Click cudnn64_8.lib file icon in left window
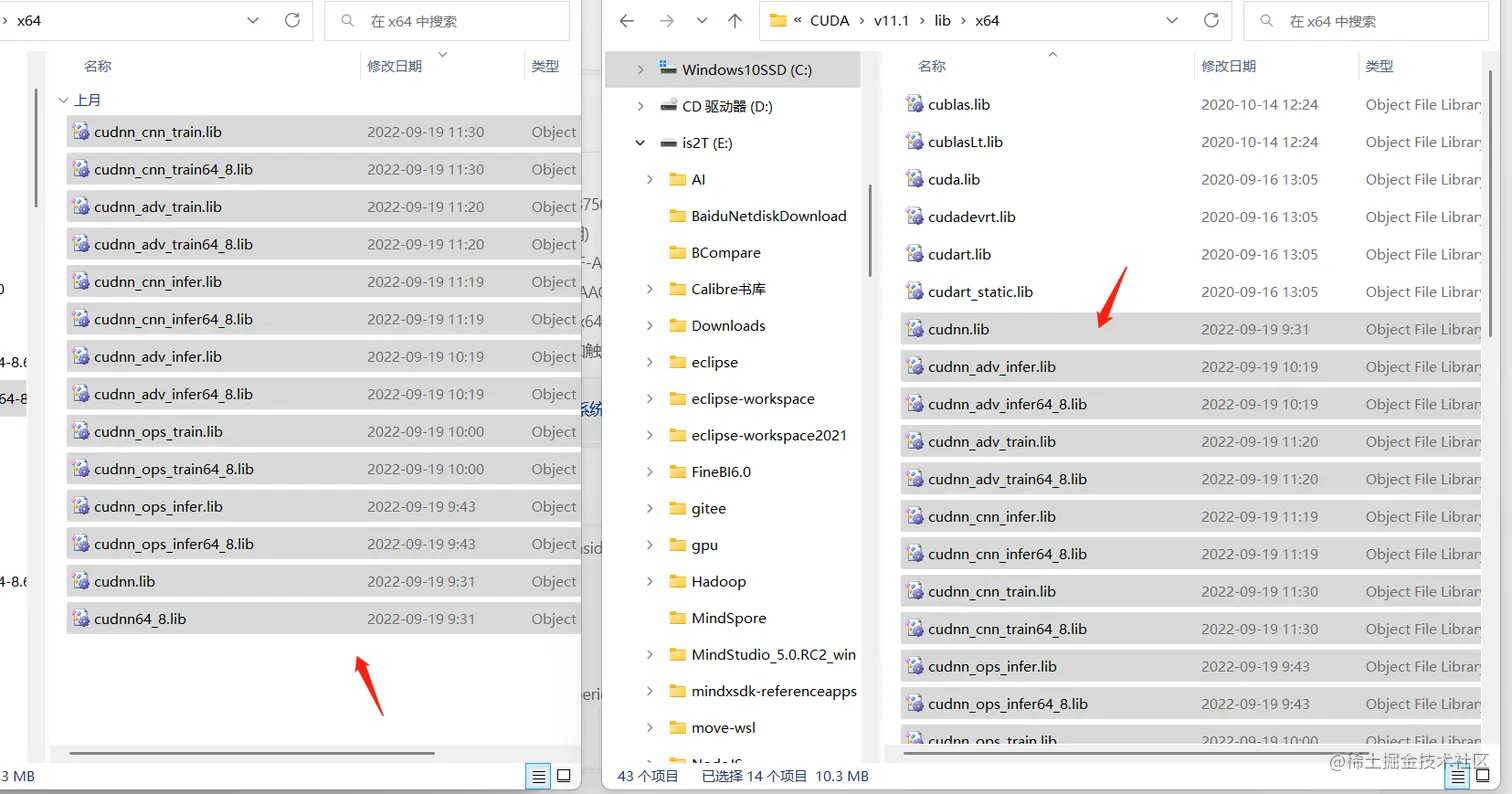1512x794 pixels. pyautogui.click(x=80, y=619)
